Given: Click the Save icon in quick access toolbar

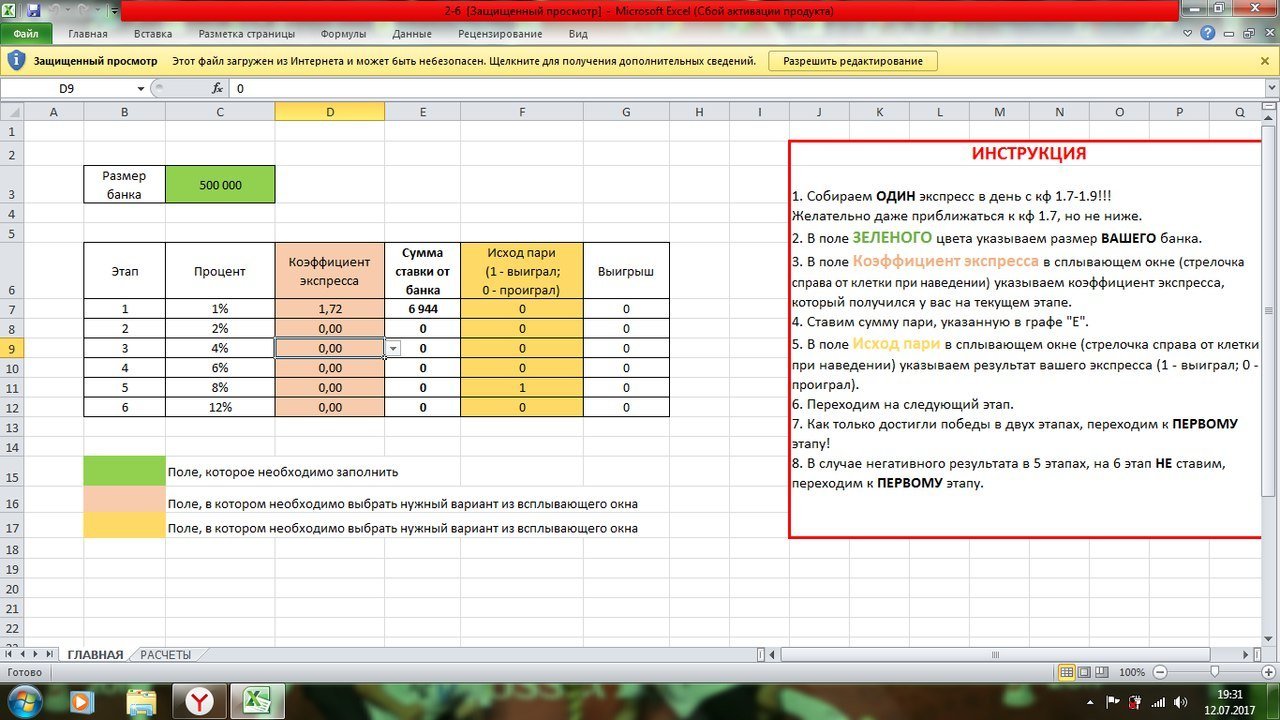Looking at the screenshot, I should [x=34, y=11].
